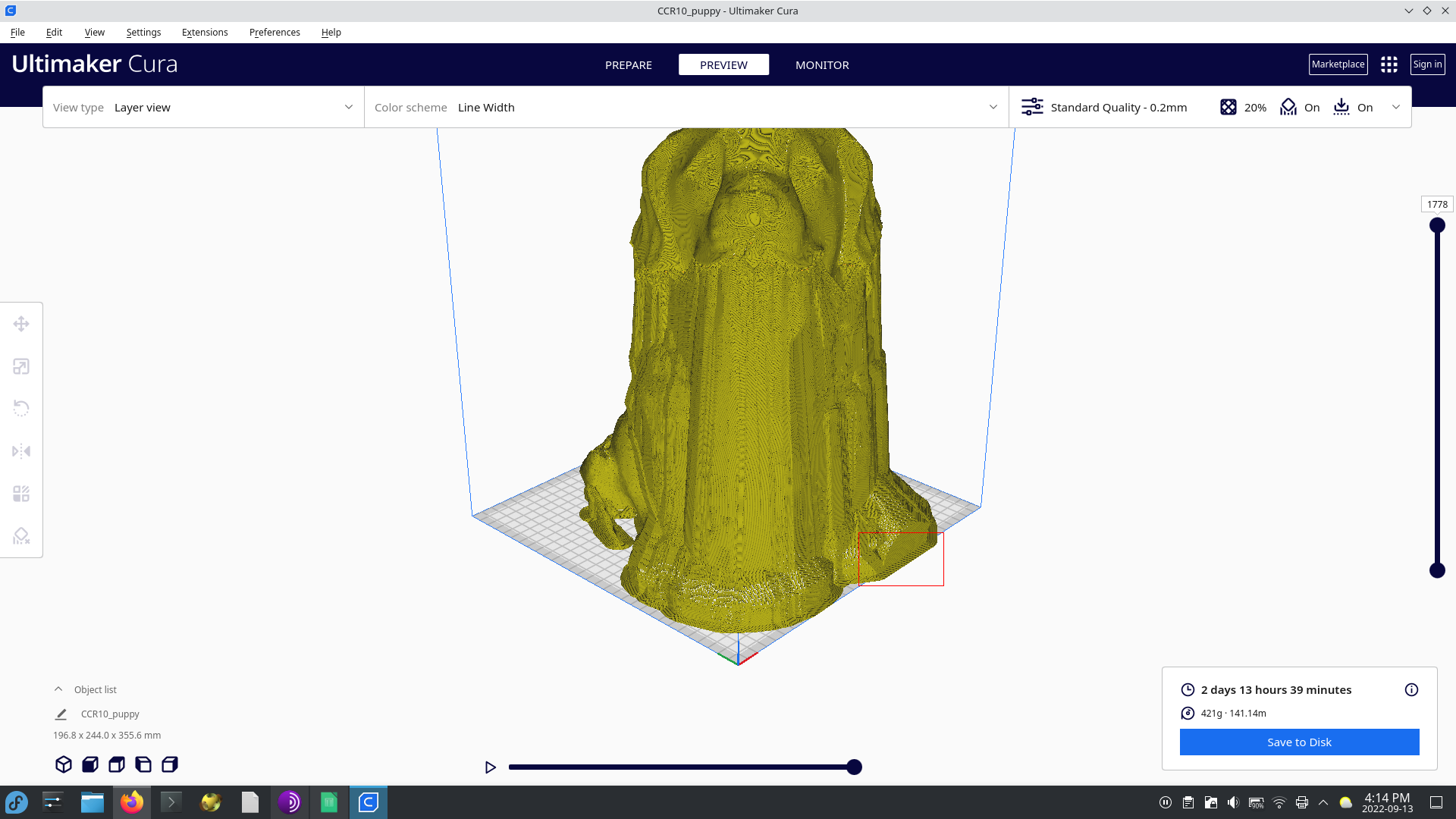1456x819 pixels.
Task: Click the layer number 1778 field
Action: 1437,204
